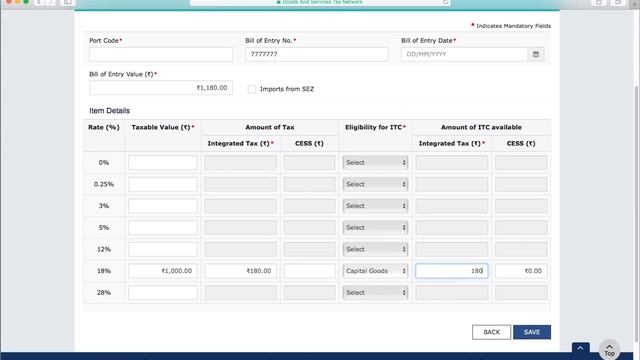Click the Taxable Value field for 5% rate

[162, 227]
